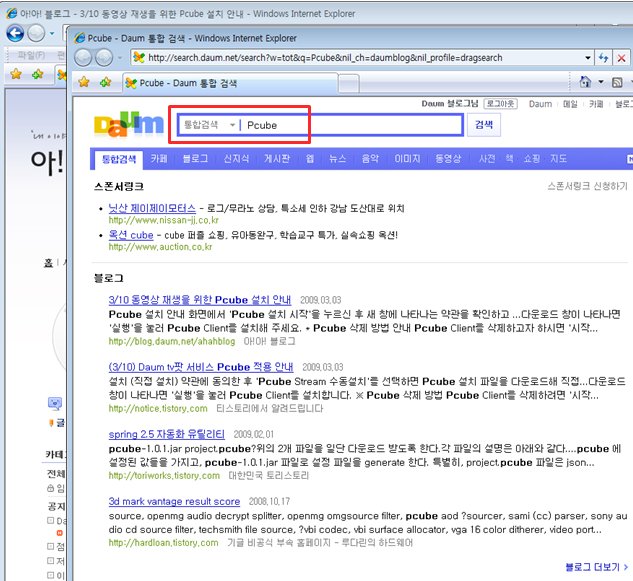Click the Refresh page icon
The image size is (633, 581).
coord(603,58)
